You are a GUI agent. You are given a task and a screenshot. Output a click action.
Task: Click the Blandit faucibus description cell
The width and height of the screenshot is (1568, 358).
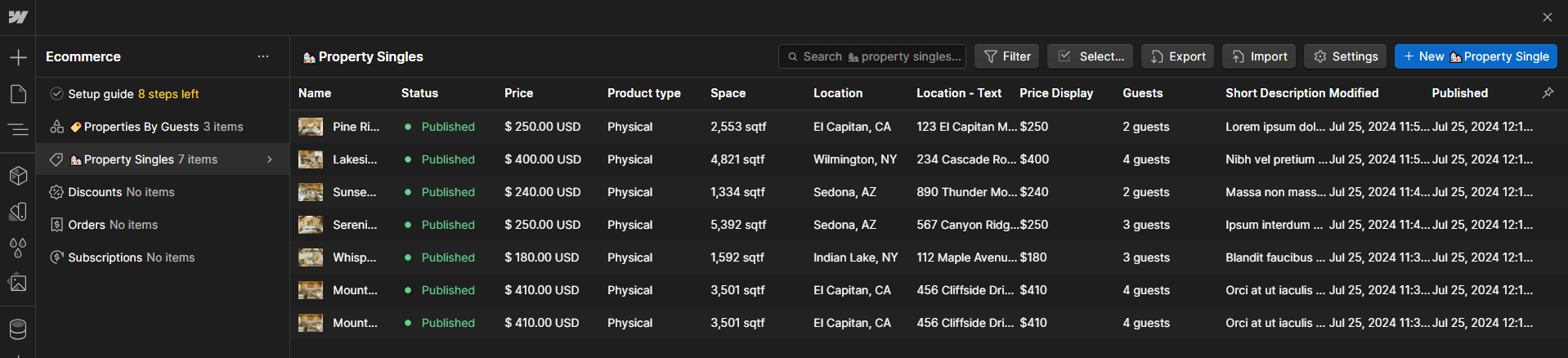pyautogui.click(x=1275, y=257)
